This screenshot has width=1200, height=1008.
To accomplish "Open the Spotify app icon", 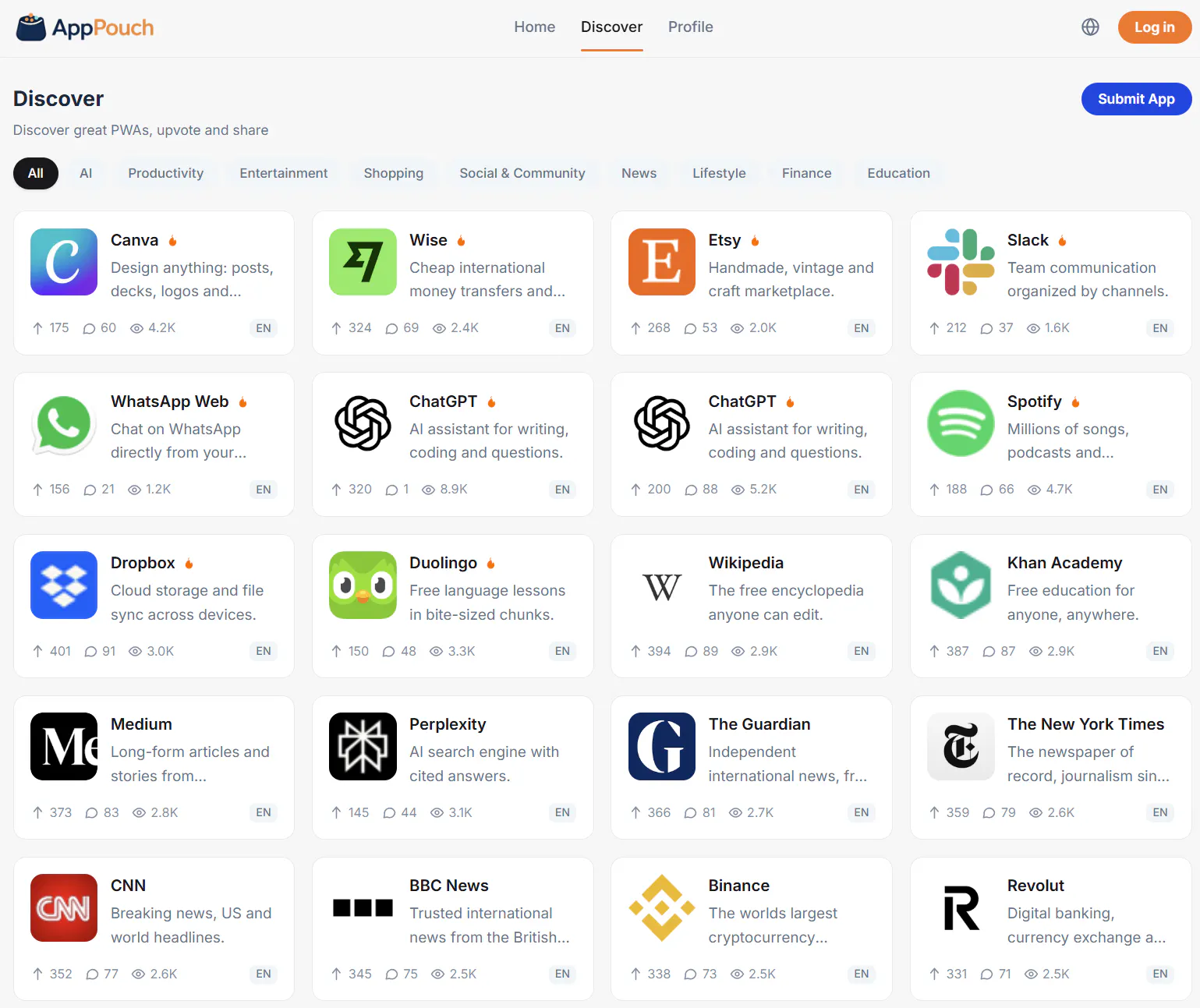I will click(961, 423).
